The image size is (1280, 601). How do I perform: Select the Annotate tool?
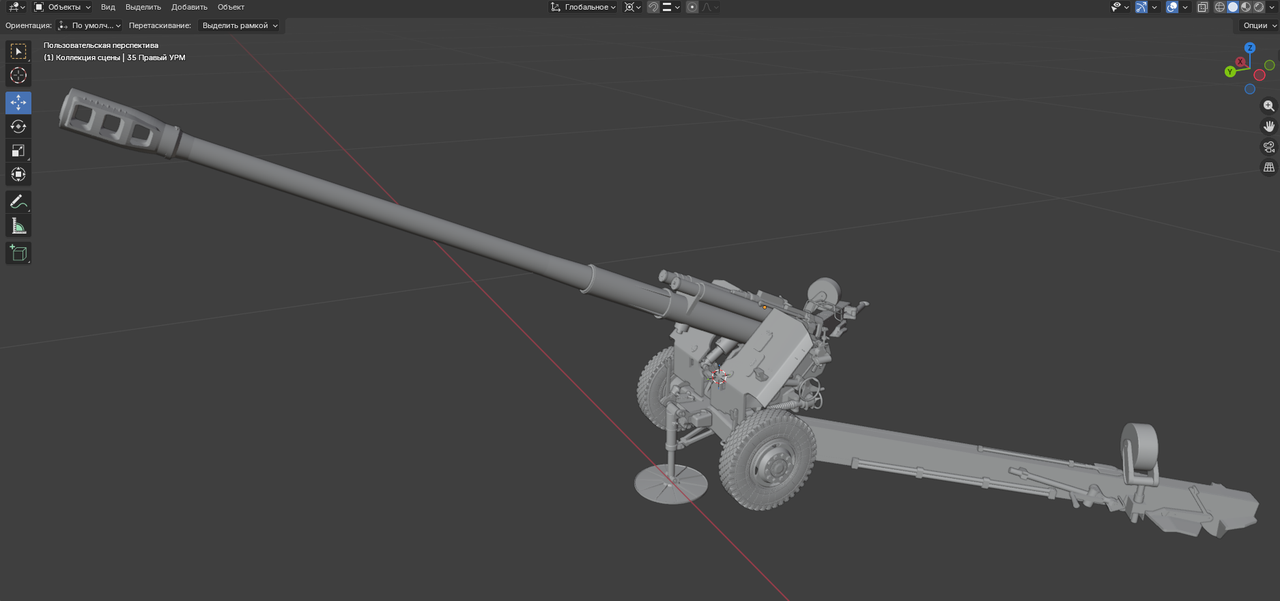click(18, 202)
